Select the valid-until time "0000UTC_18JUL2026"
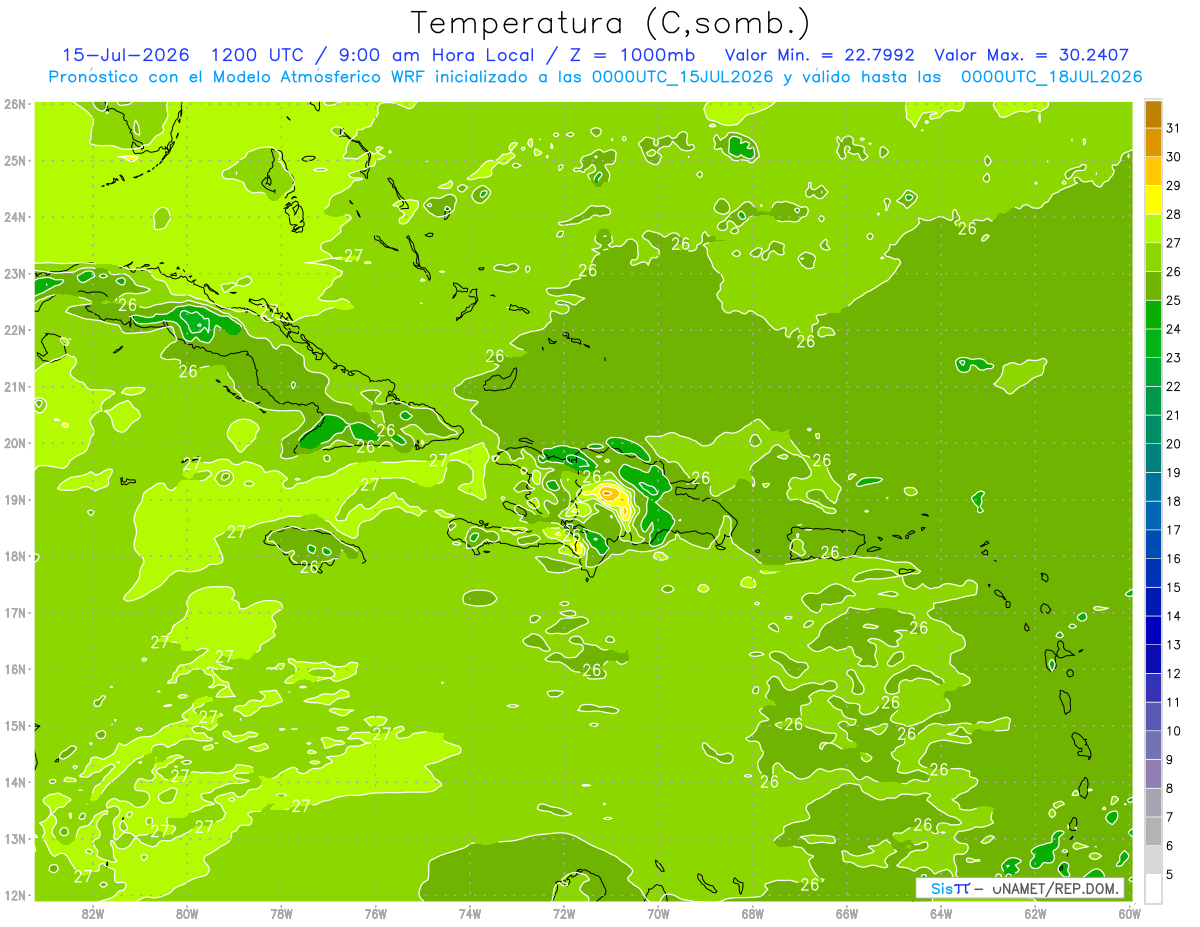 click(x=1051, y=77)
